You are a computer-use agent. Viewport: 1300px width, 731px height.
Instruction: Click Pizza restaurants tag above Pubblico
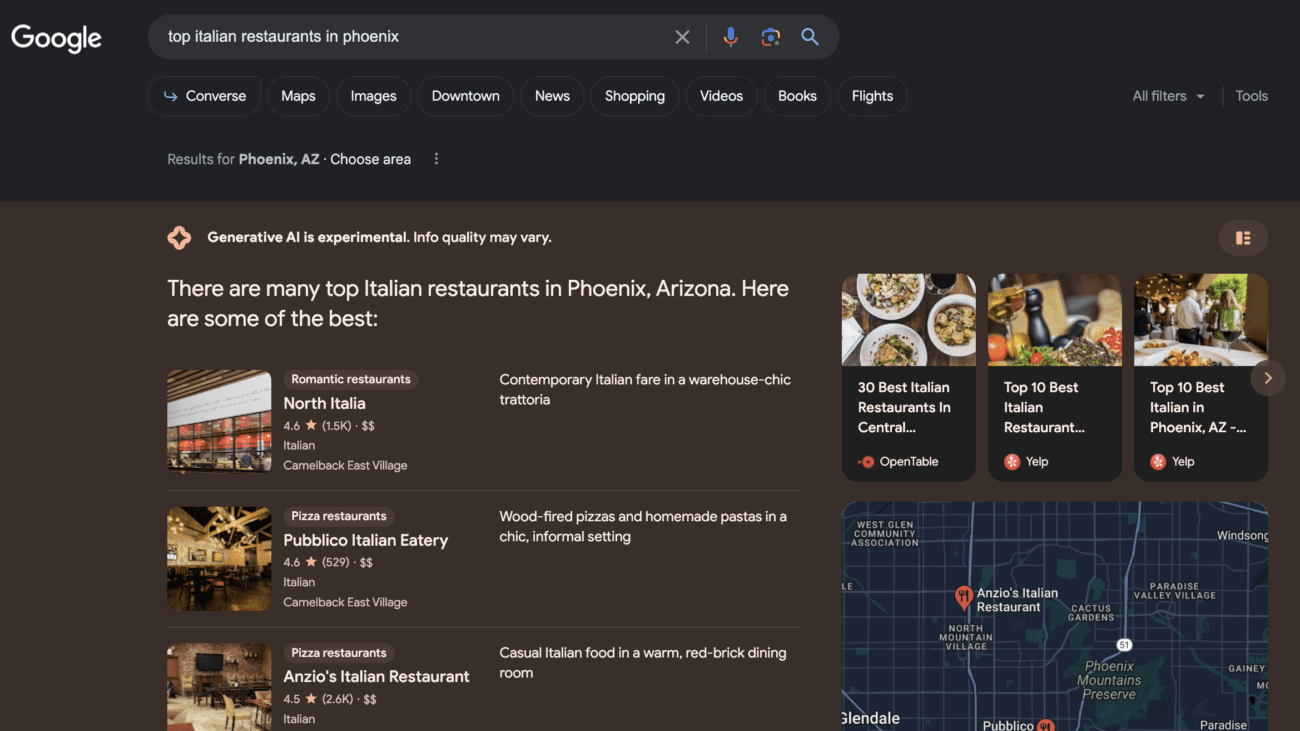point(339,516)
